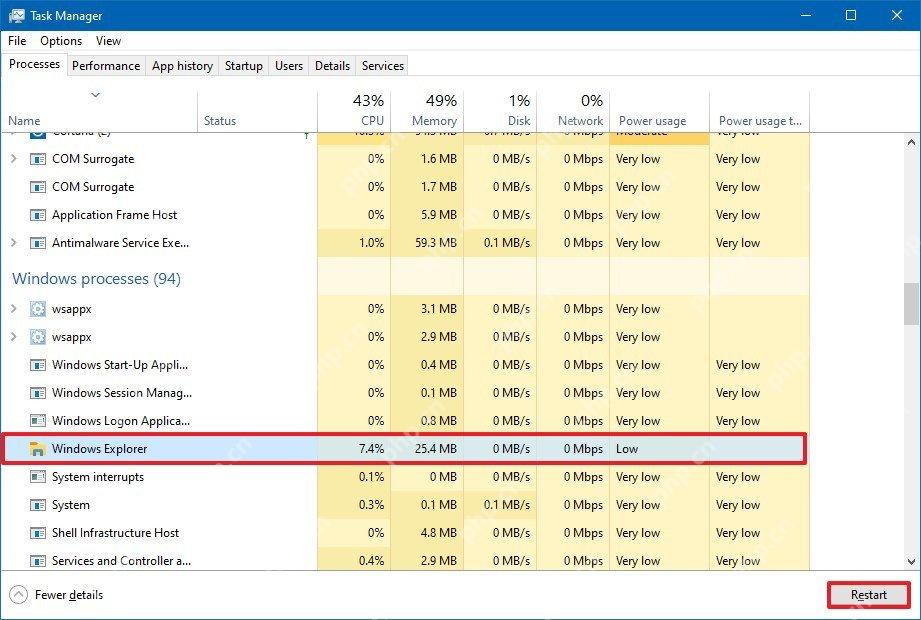This screenshot has height=620, width=921.
Task: Expand the 3.1 MB wsappx process
Action: point(14,308)
